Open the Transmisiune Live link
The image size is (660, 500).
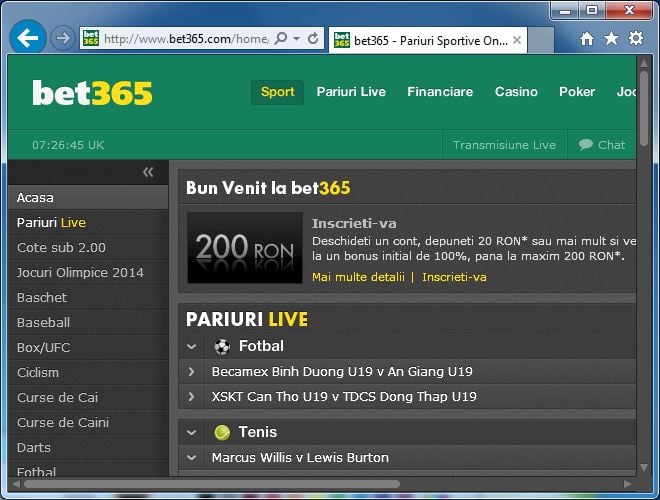pos(504,145)
